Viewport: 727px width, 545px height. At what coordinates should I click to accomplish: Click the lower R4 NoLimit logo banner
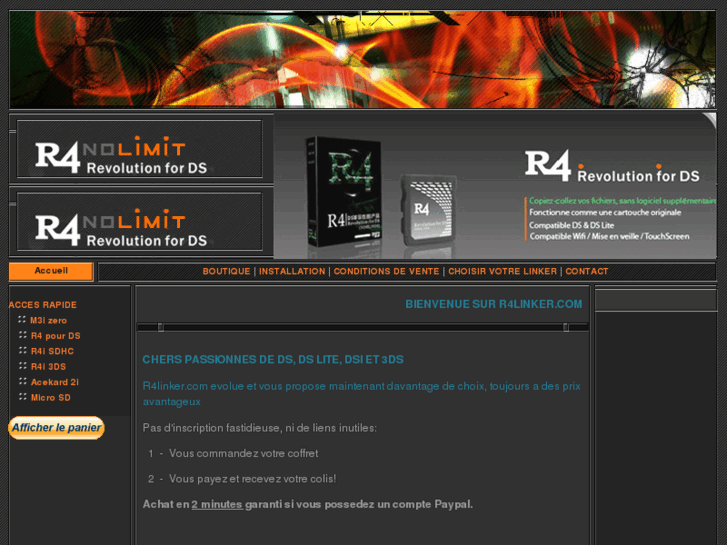click(x=140, y=222)
